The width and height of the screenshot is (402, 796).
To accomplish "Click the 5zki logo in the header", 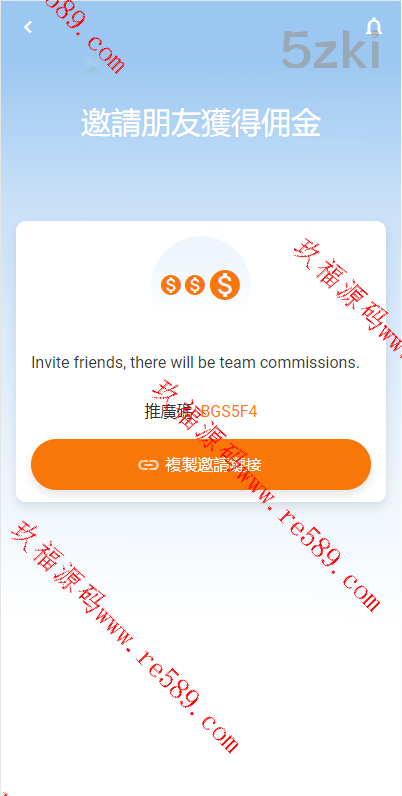I will (x=330, y=50).
